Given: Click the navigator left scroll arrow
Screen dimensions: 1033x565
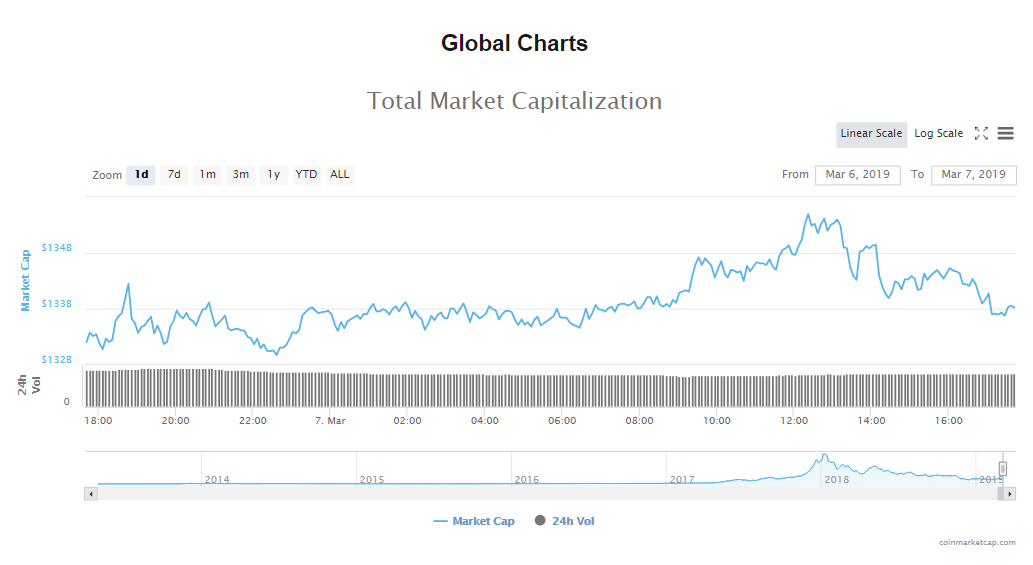Looking at the screenshot, I should pos(91,494).
